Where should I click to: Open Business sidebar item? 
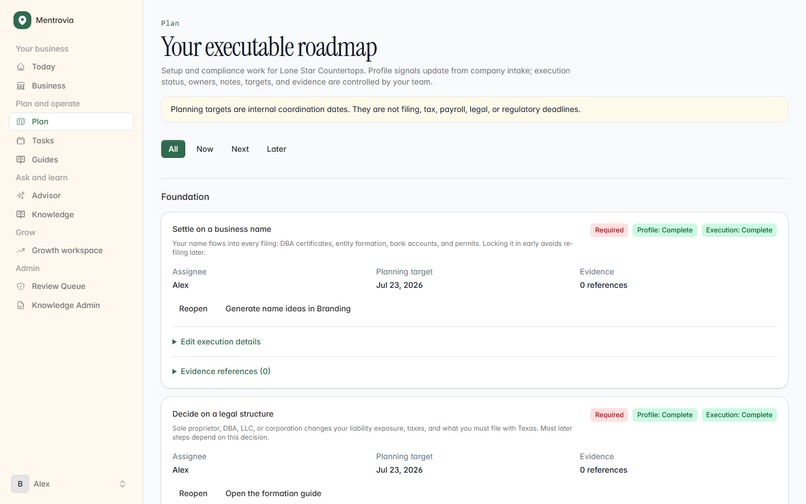click(71, 86)
